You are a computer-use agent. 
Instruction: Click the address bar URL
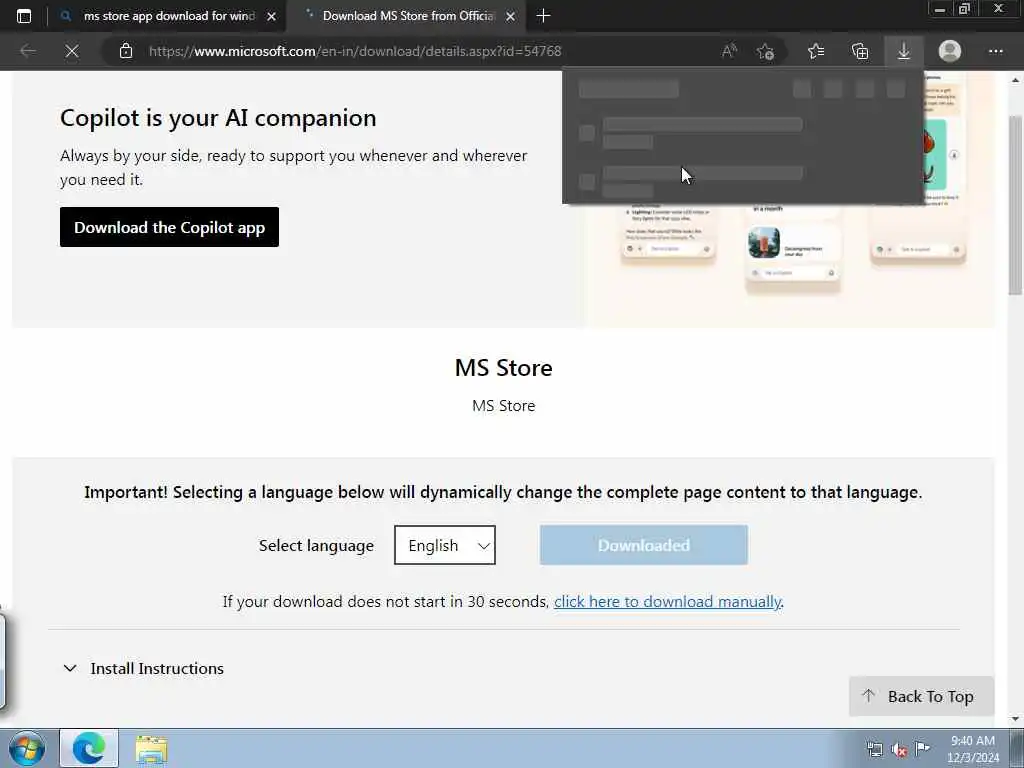coord(355,51)
